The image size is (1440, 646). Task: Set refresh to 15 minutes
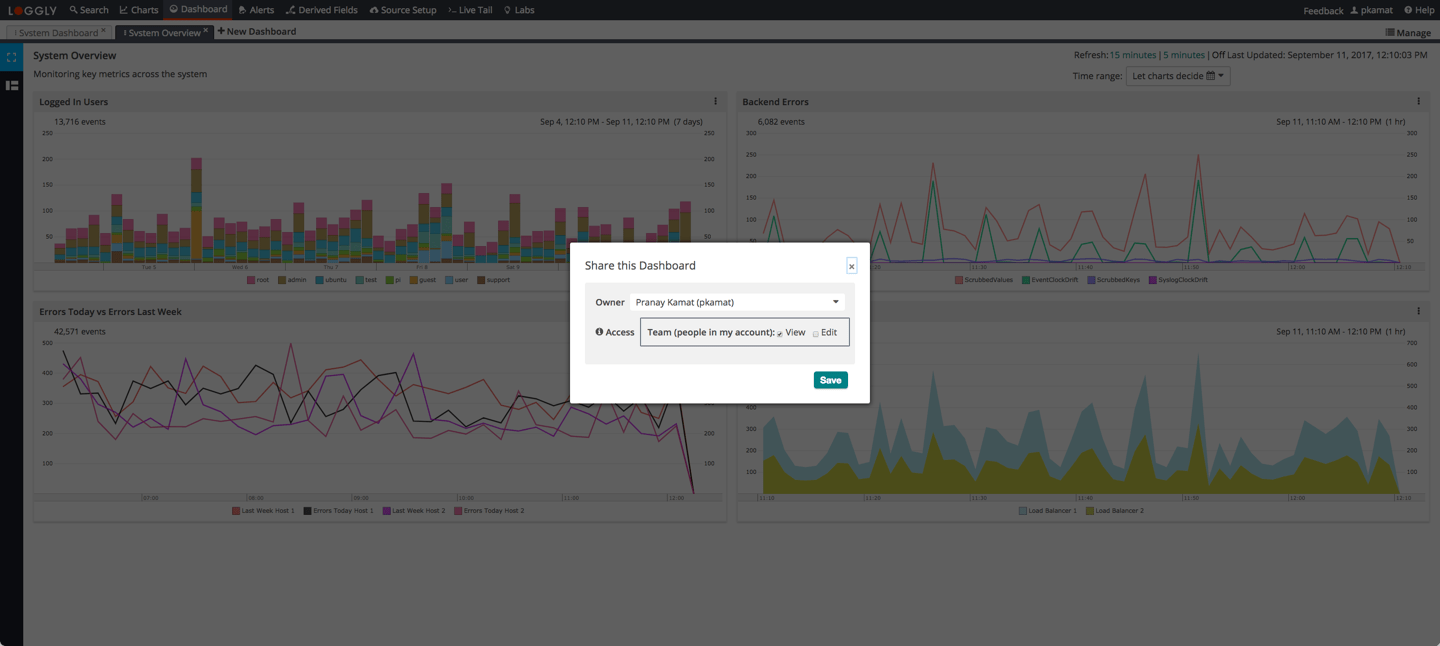coord(1132,55)
